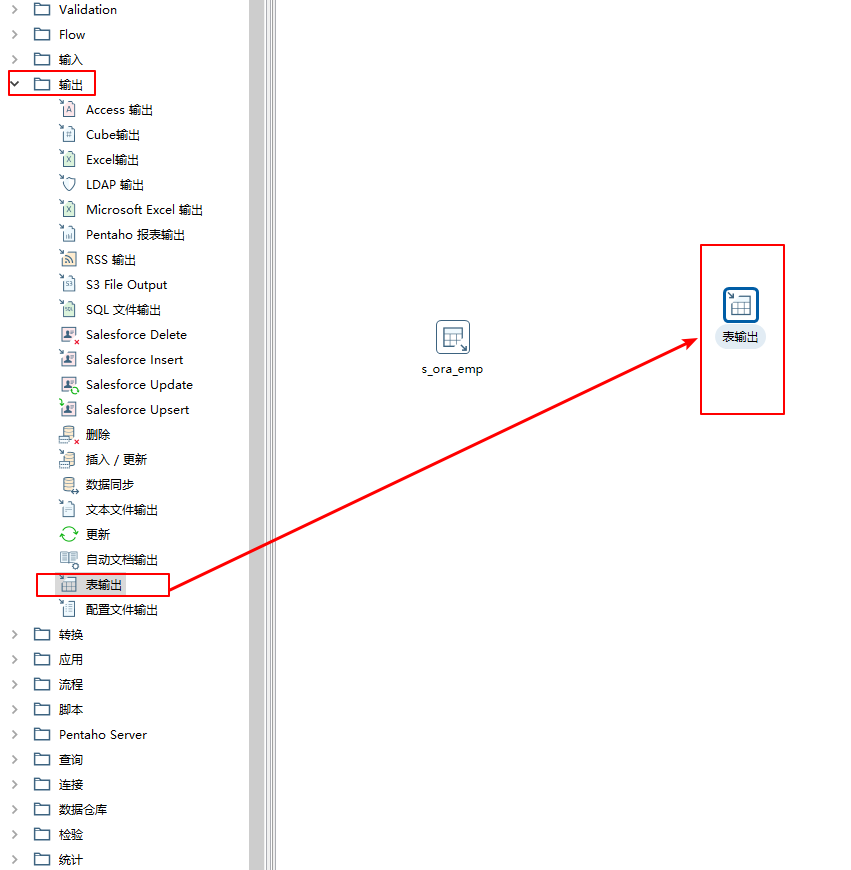Select the 表输出 step icon on canvas
The width and height of the screenshot is (851, 870).
(741, 305)
